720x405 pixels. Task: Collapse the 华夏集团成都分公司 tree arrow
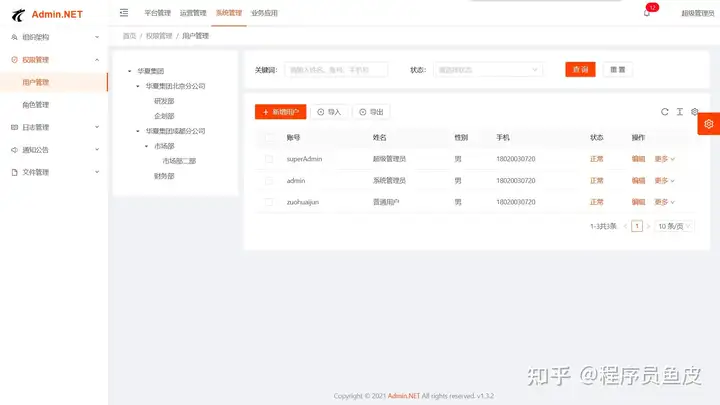click(x=138, y=131)
